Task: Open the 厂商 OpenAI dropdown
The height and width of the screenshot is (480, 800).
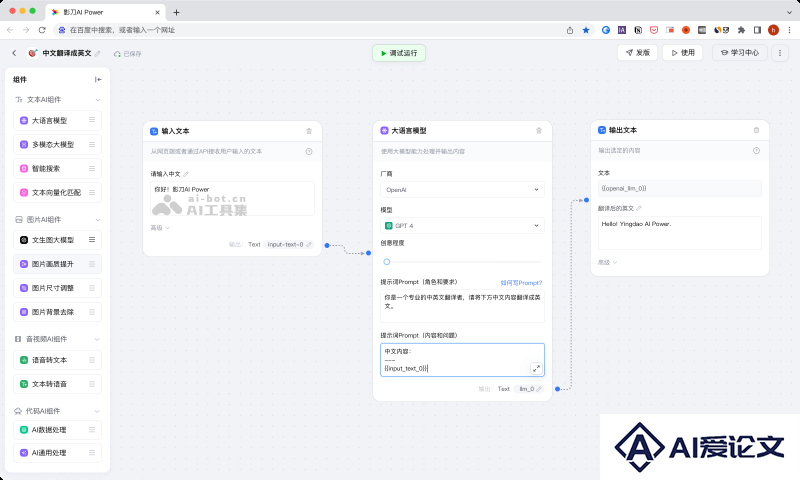Action: pos(462,190)
